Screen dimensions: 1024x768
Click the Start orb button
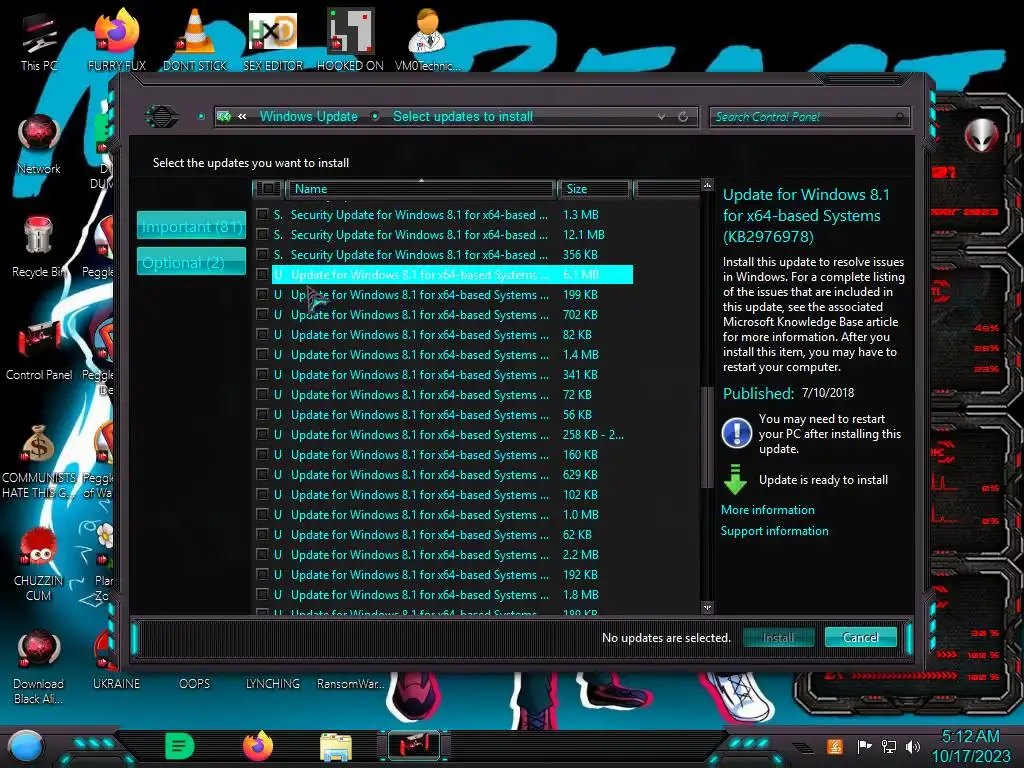[25, 746]
